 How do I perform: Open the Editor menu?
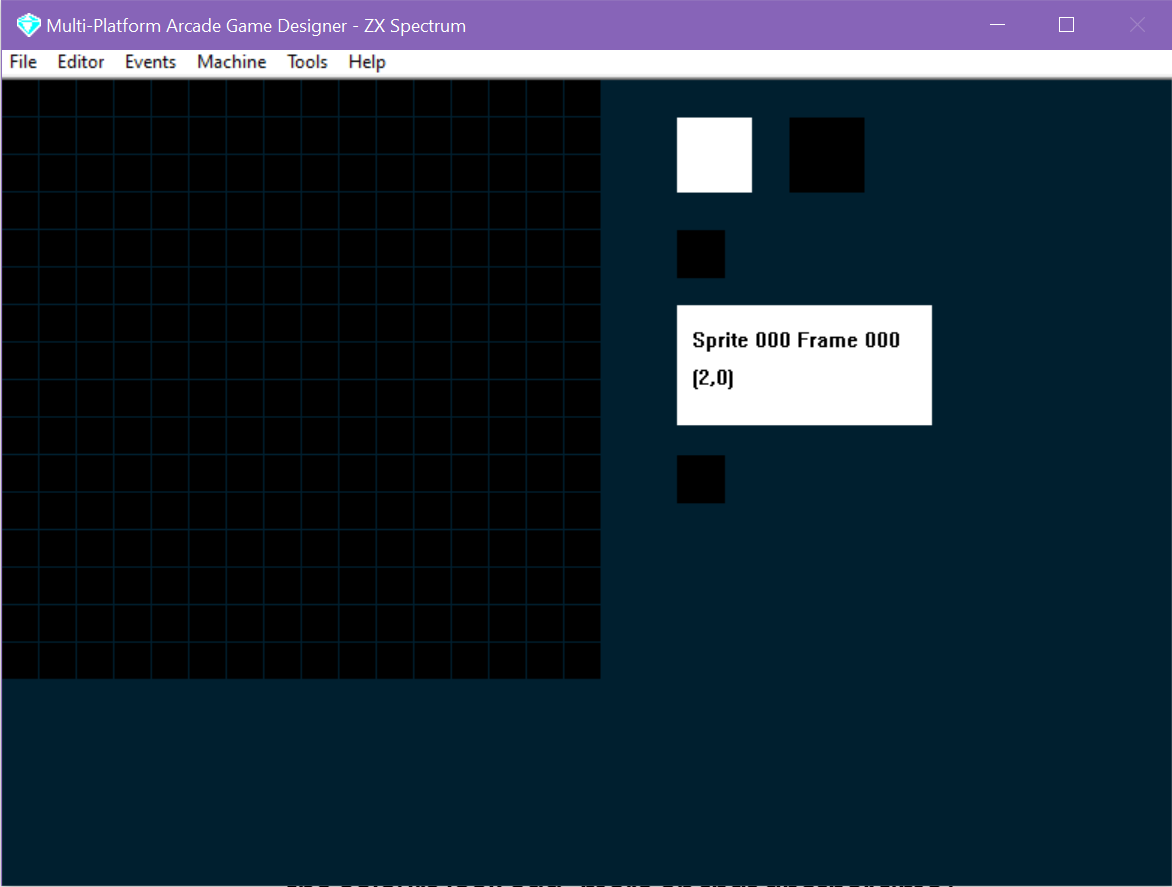81,62
